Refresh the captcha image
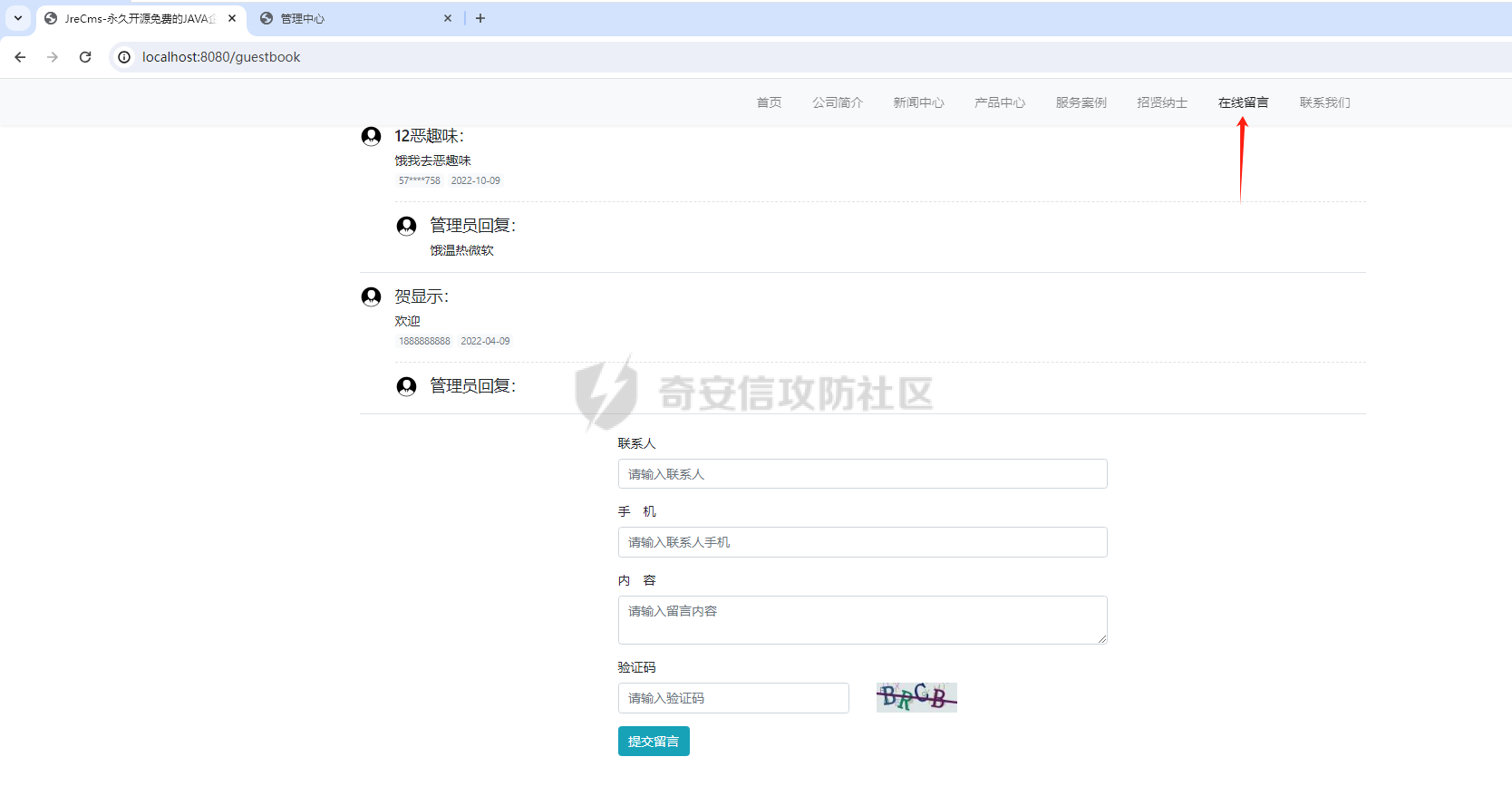This screenshot has height=786, width=1512. (x=916, y=697)
